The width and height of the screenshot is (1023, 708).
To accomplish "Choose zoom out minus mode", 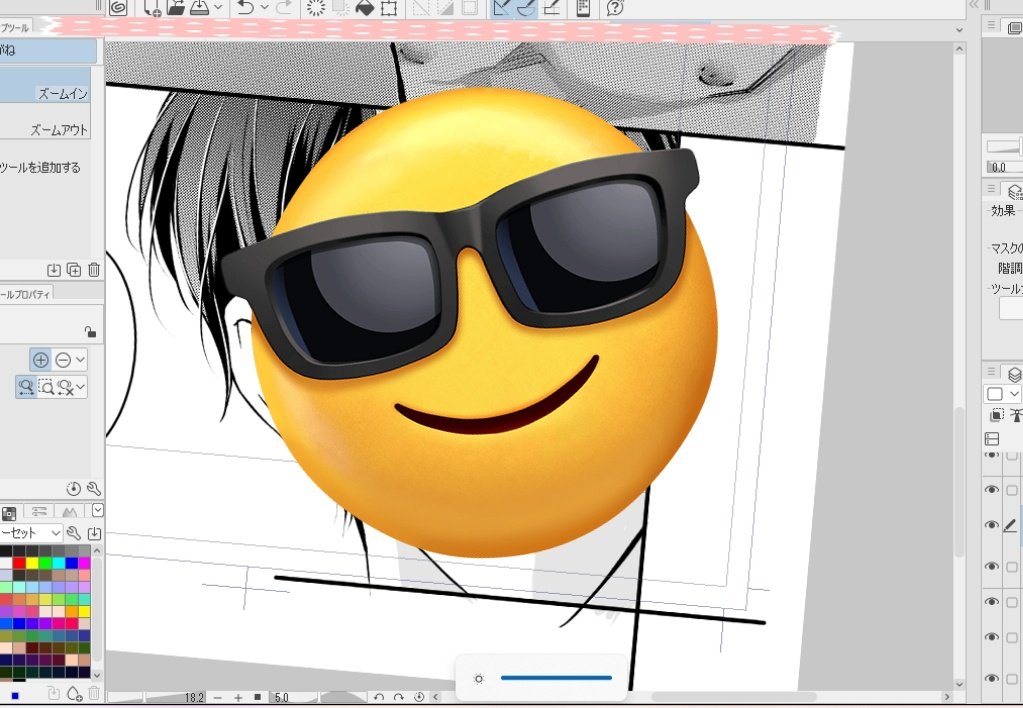I will 63,360.
